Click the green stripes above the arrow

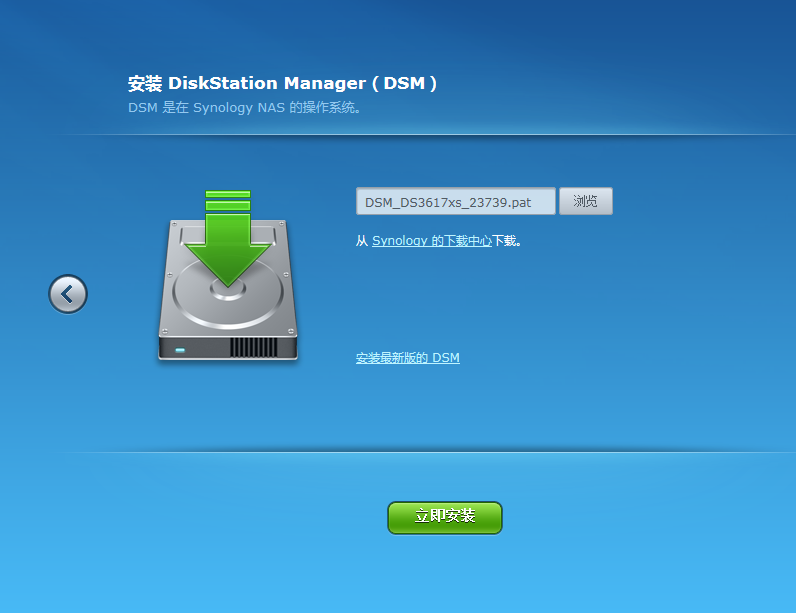[x=228, y=200]
